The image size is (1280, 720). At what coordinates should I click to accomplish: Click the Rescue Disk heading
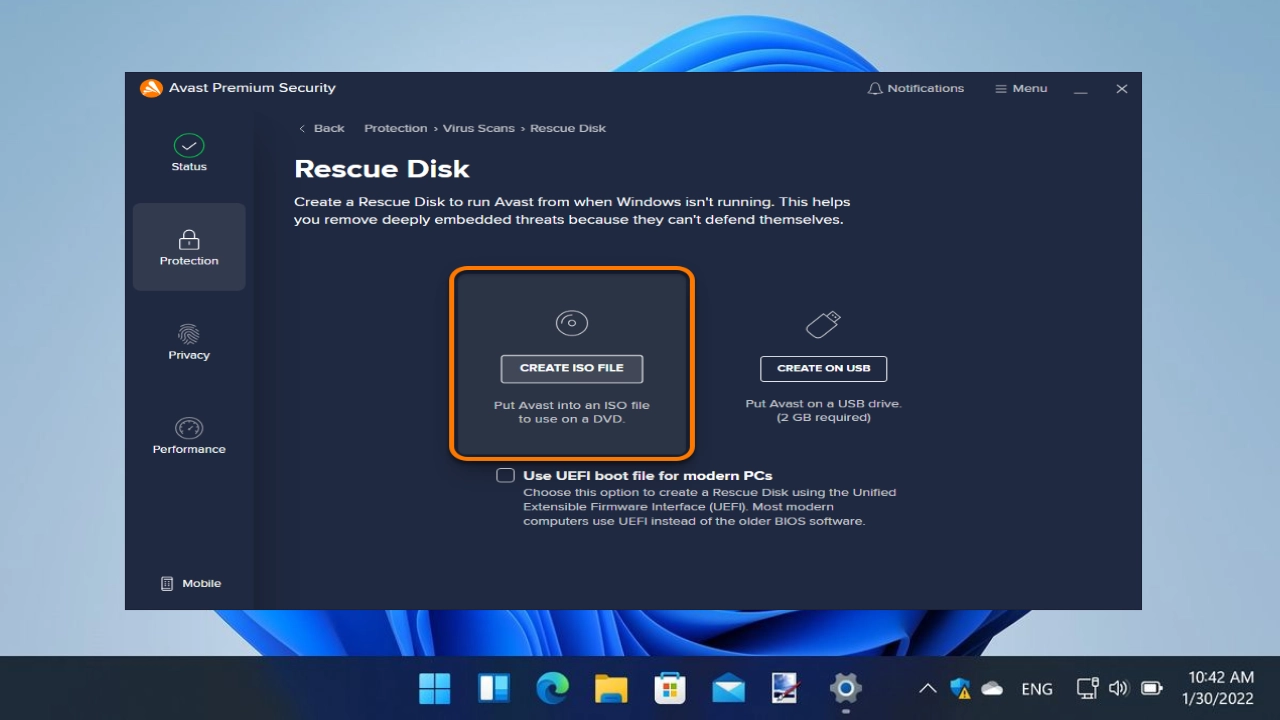pos(382,168)
